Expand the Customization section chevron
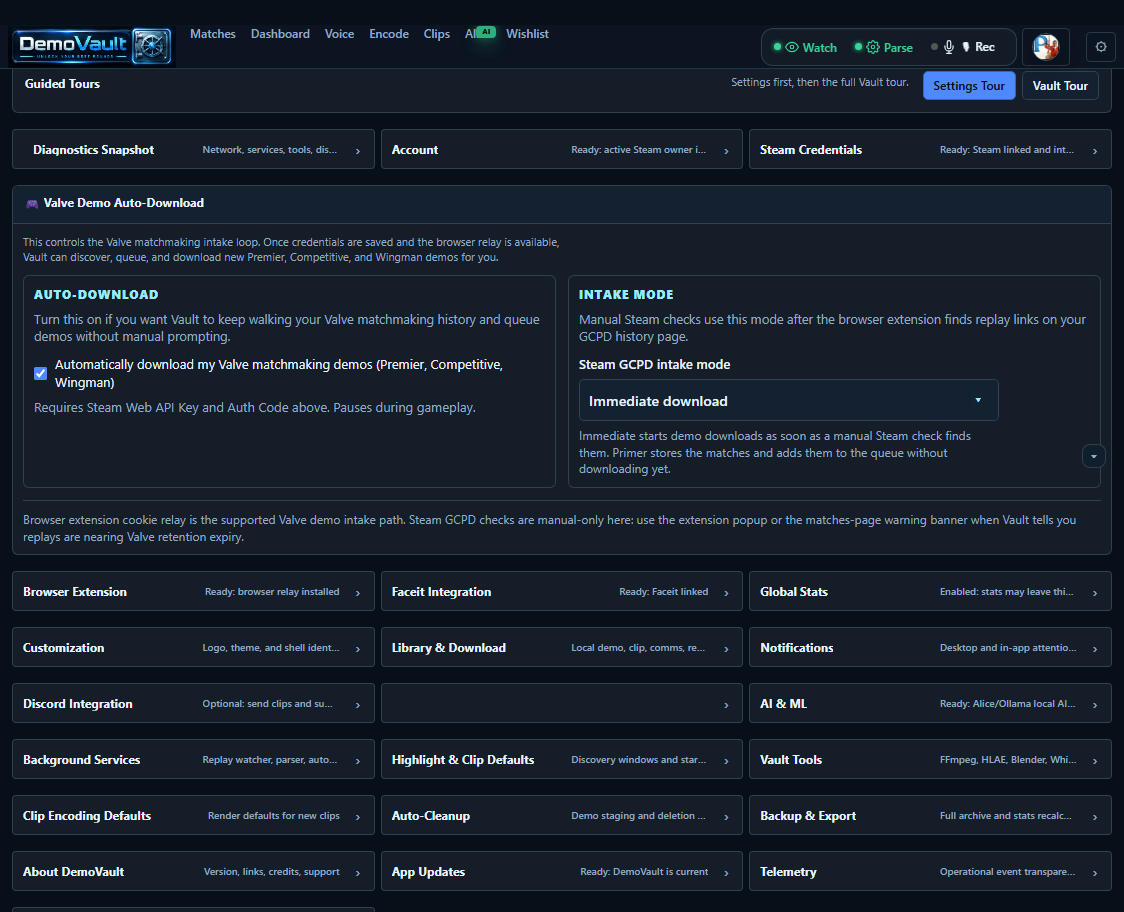 [358, 649]
